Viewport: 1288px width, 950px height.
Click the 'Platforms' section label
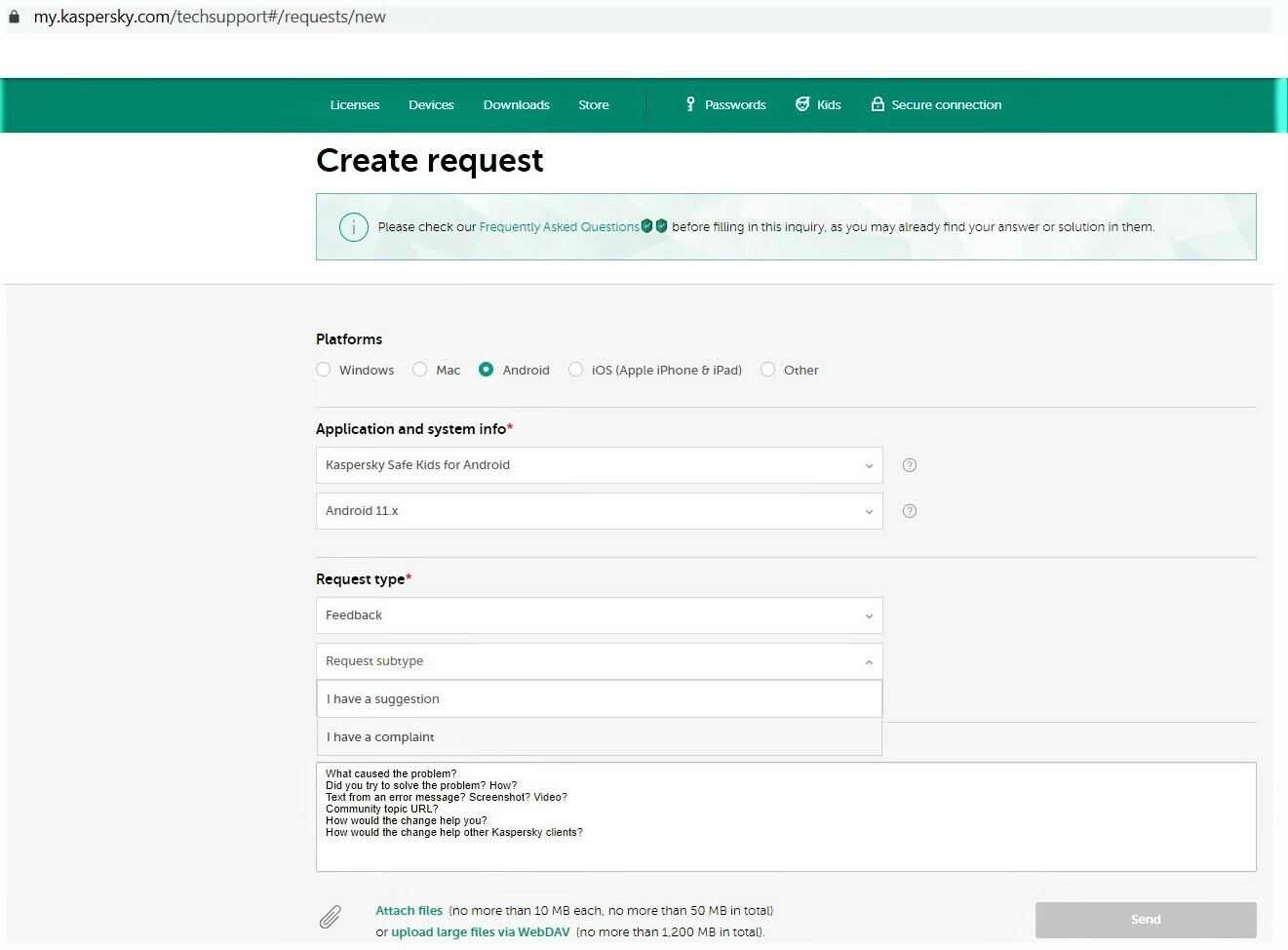(349, 339)
